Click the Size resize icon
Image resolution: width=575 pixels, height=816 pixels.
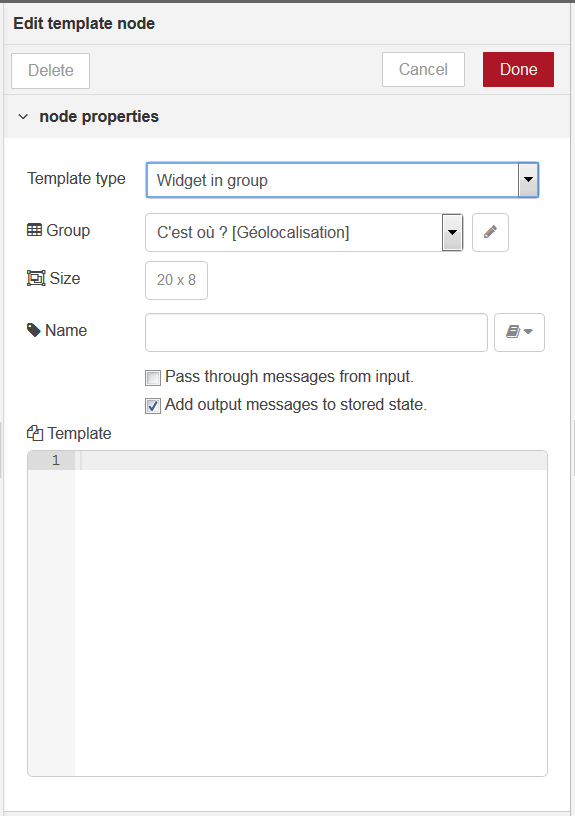(x=36, y=278)
